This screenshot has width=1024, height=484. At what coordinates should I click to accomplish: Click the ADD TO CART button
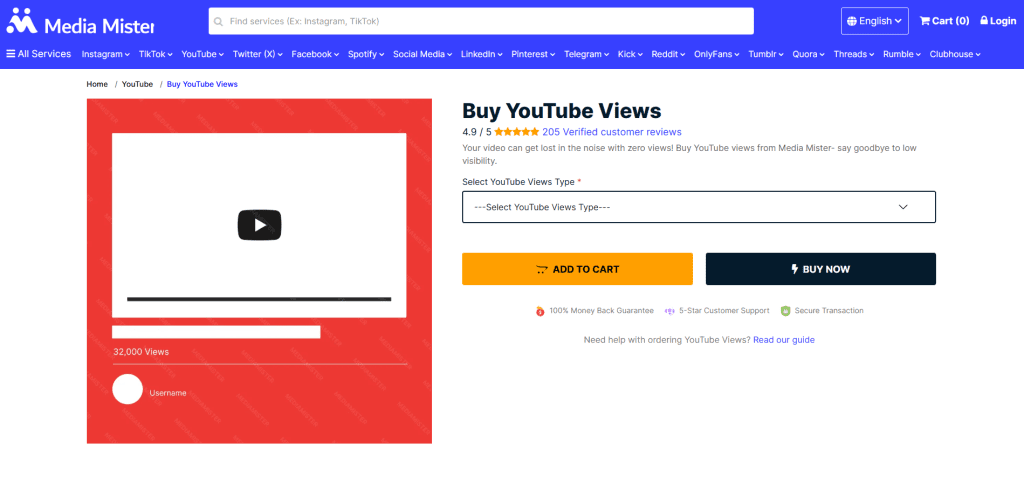(577, 269)
